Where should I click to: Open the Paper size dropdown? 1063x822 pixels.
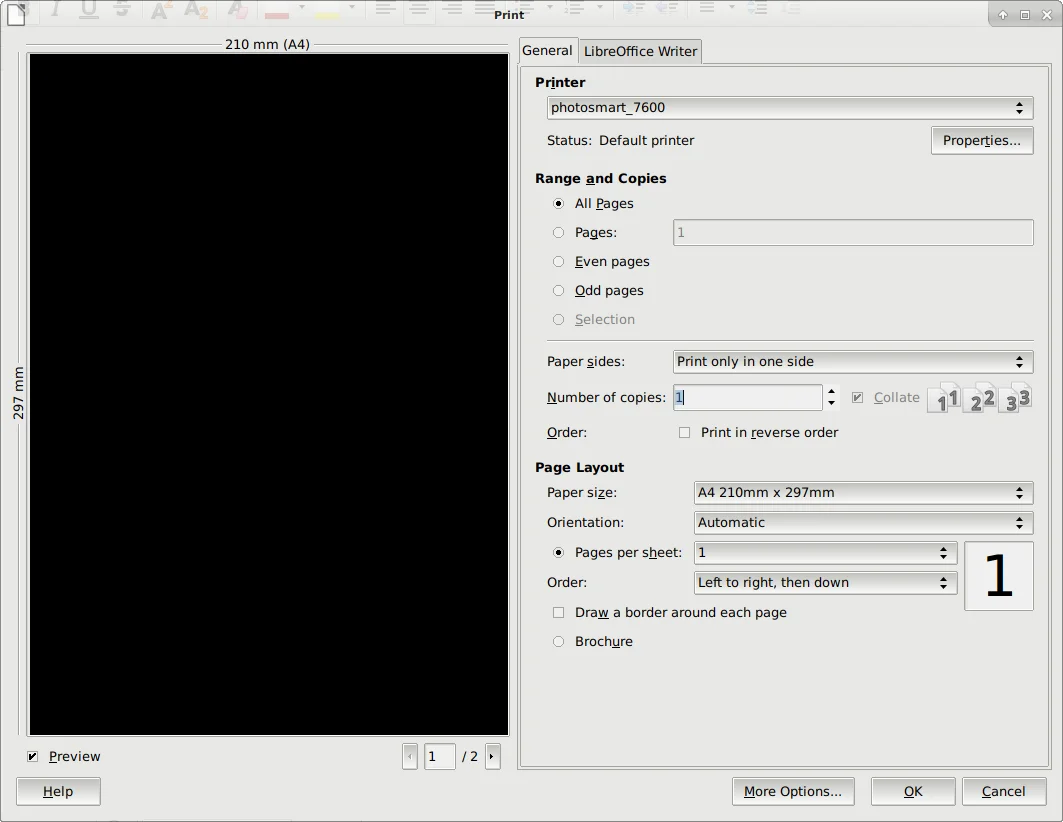coord(863,493)
